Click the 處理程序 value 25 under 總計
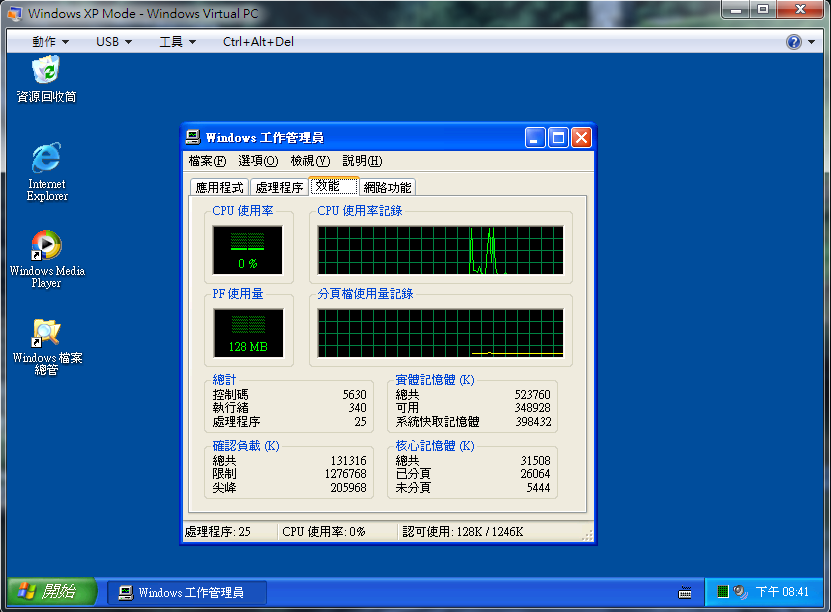The height and width of the screenshot is (612, 831). [360, 421]
